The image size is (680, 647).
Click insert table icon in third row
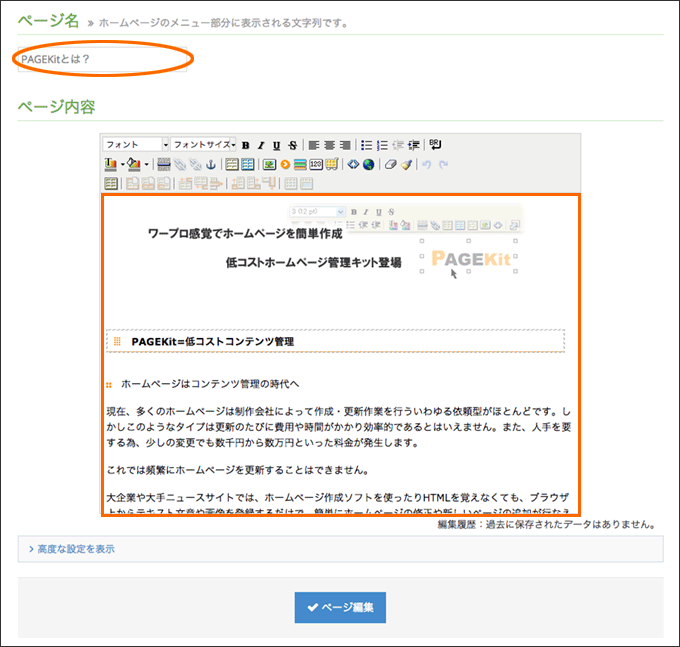111,183
